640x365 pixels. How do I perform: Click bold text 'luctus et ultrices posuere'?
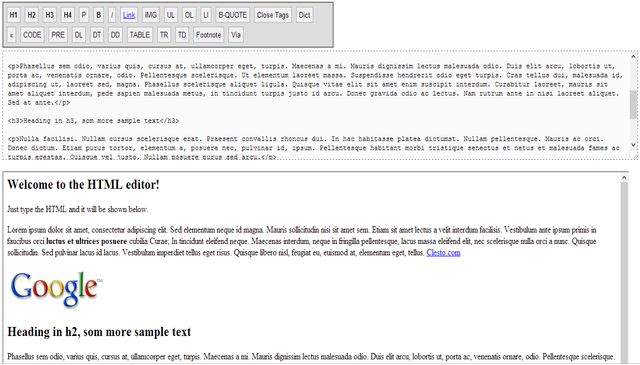pos(87,241)
